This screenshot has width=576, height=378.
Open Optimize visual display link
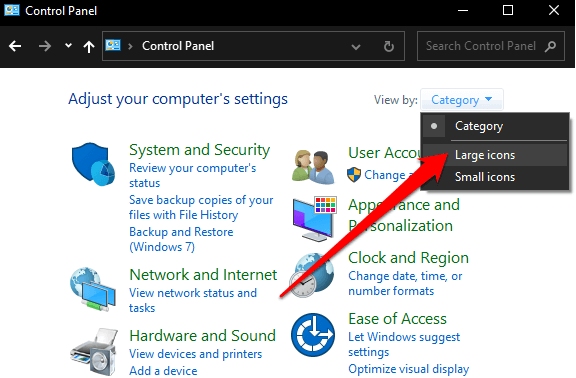tap(408, 369)
